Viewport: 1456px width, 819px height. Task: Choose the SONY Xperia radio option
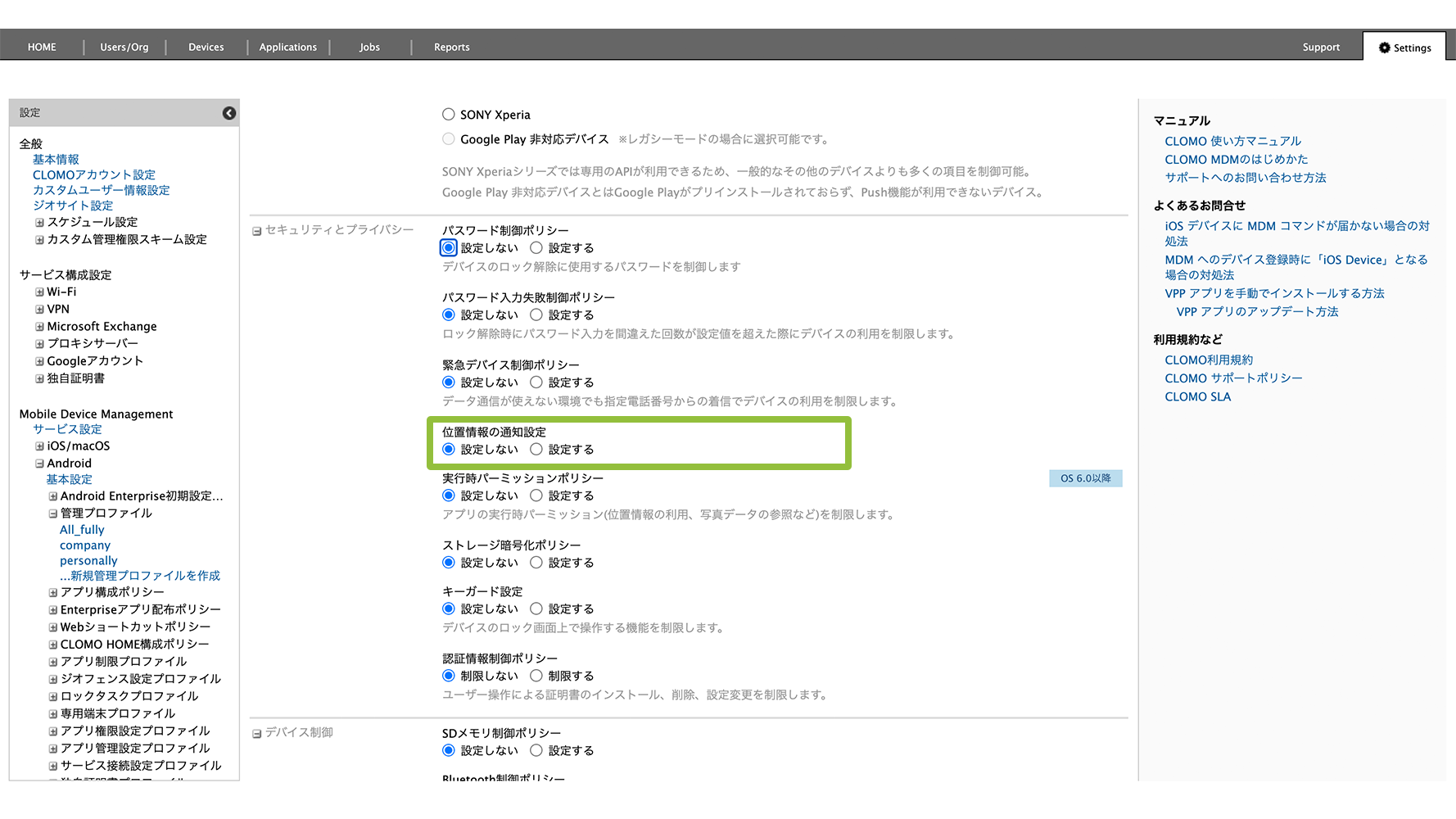(x=449, y=115)
